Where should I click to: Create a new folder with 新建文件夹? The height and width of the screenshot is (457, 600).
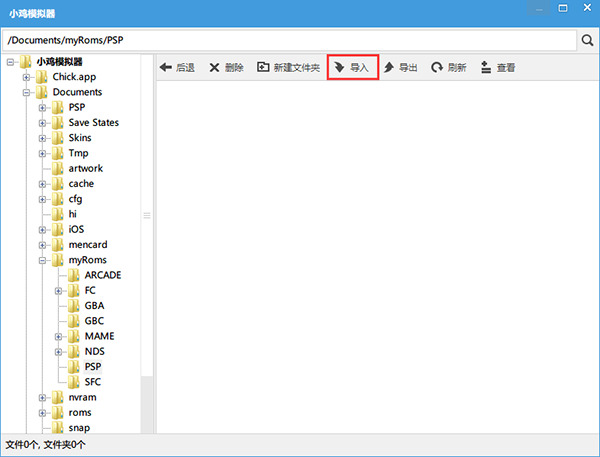288,68
